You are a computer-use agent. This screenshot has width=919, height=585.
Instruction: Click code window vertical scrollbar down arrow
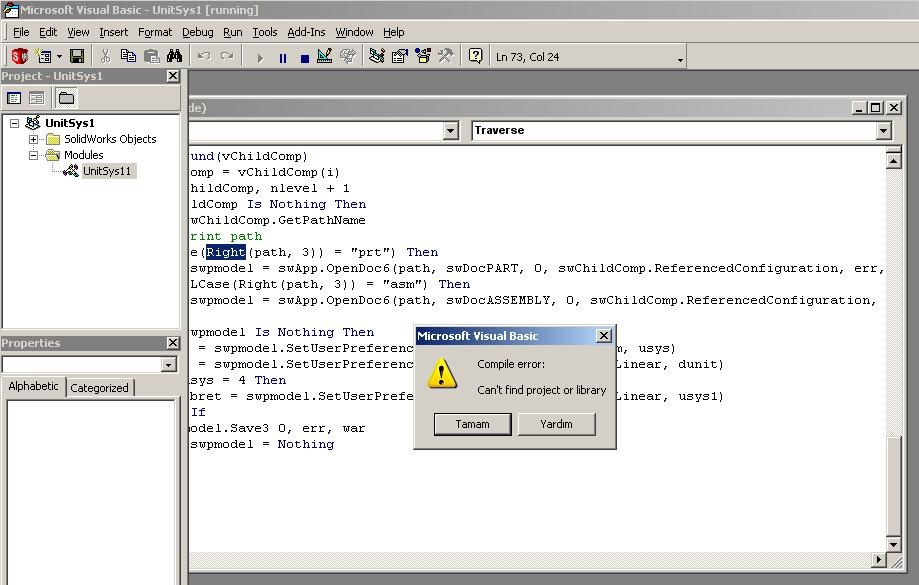[x=893, y=544]
